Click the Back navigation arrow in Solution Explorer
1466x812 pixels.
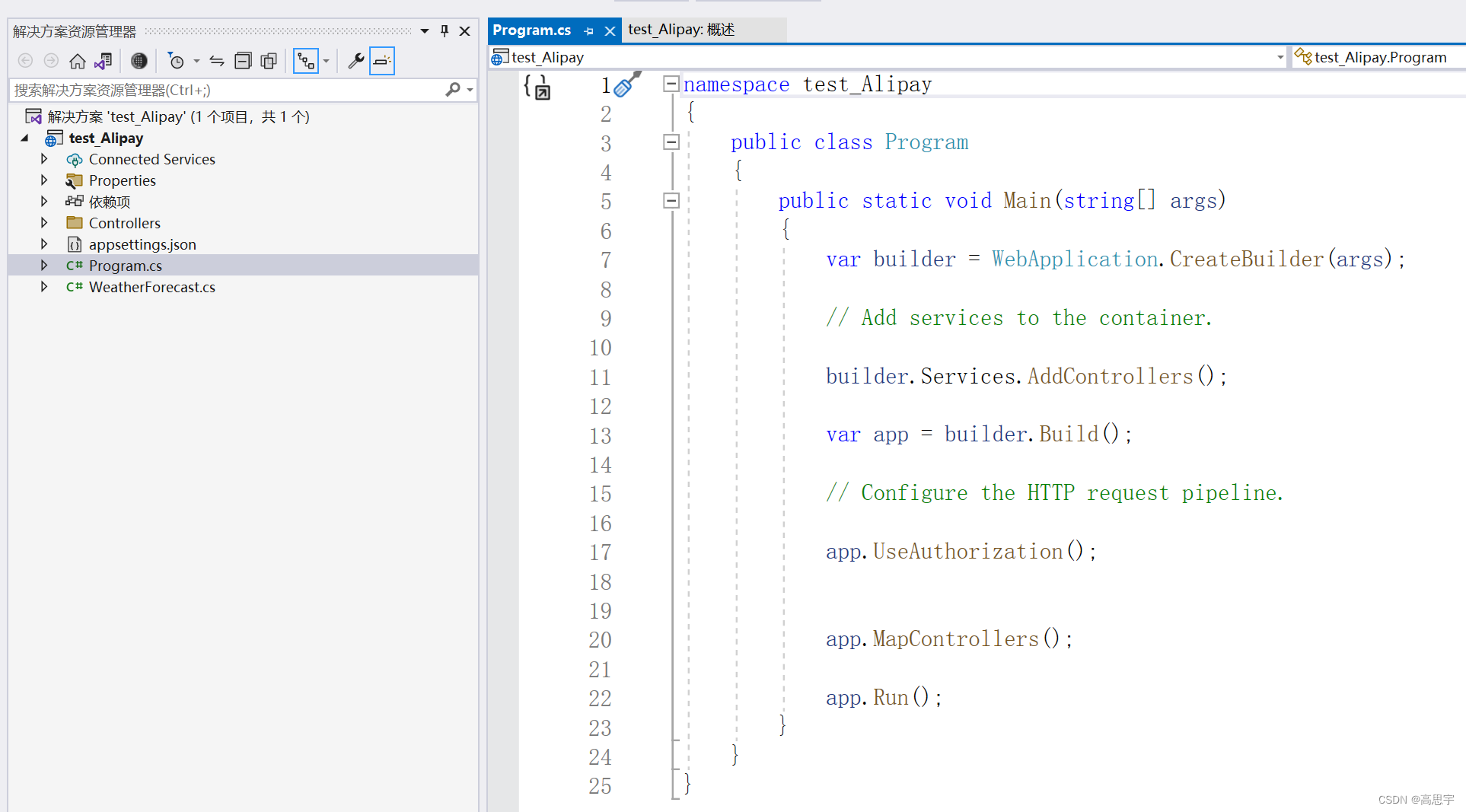(25, 61)
